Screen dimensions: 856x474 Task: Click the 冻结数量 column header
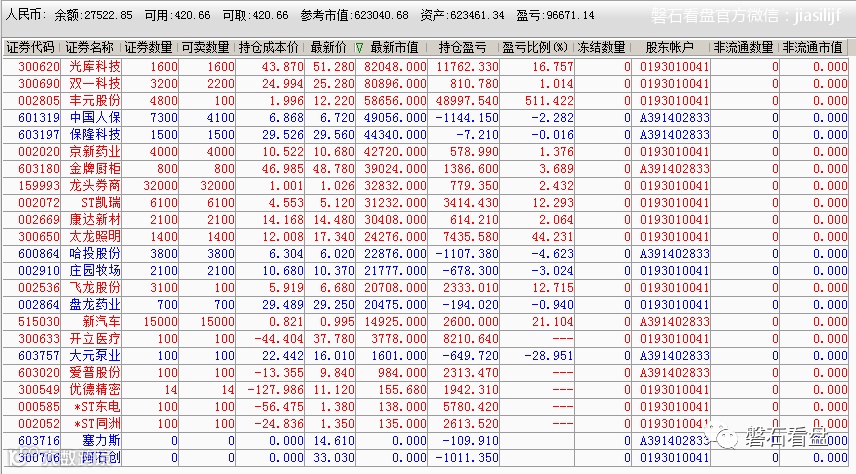(x=601, y=48)
